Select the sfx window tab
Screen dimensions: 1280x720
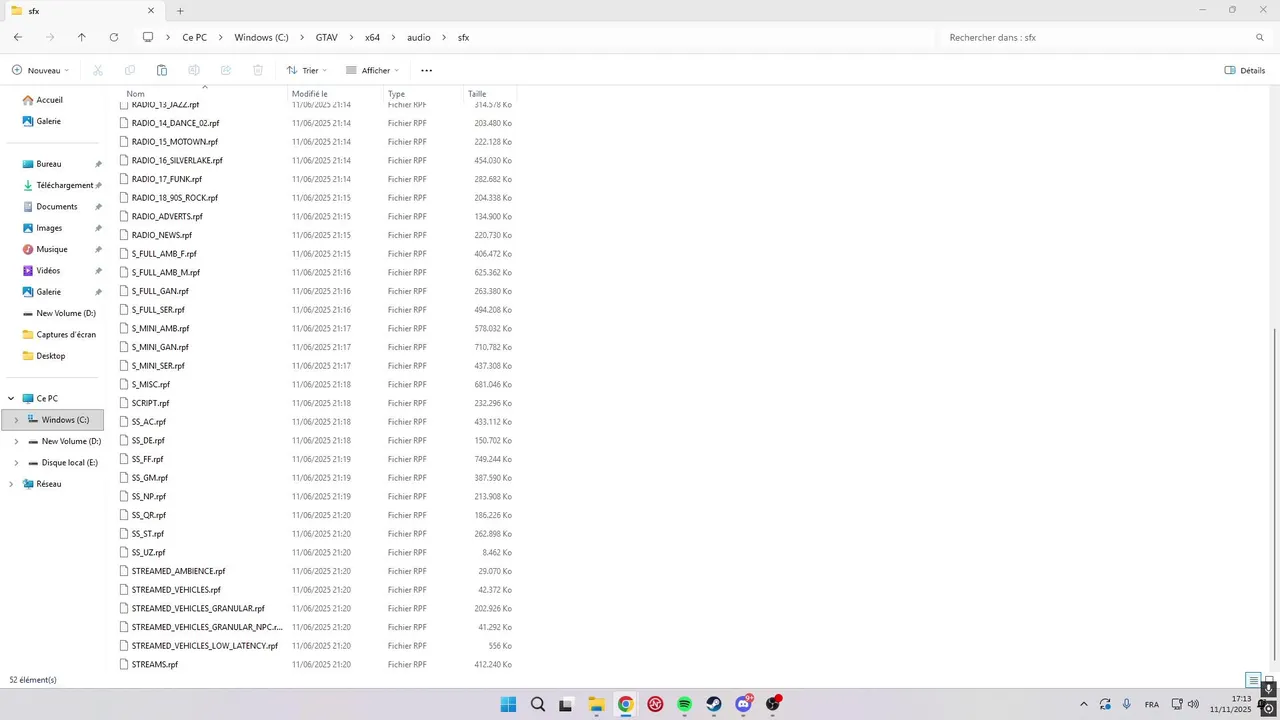84,11
